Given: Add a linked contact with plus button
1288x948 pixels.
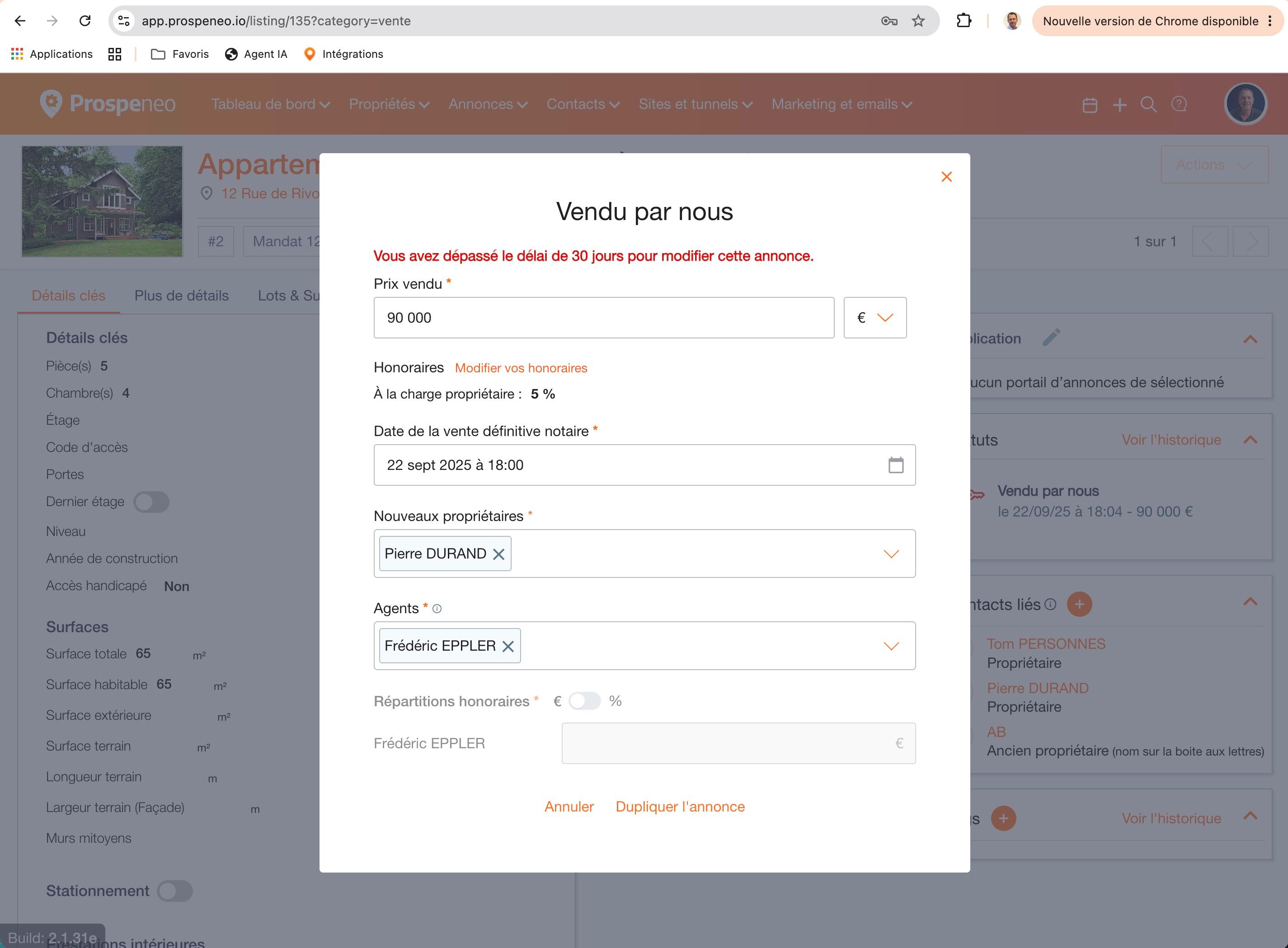Looking at the screenshot, I should click(1079, 604).
